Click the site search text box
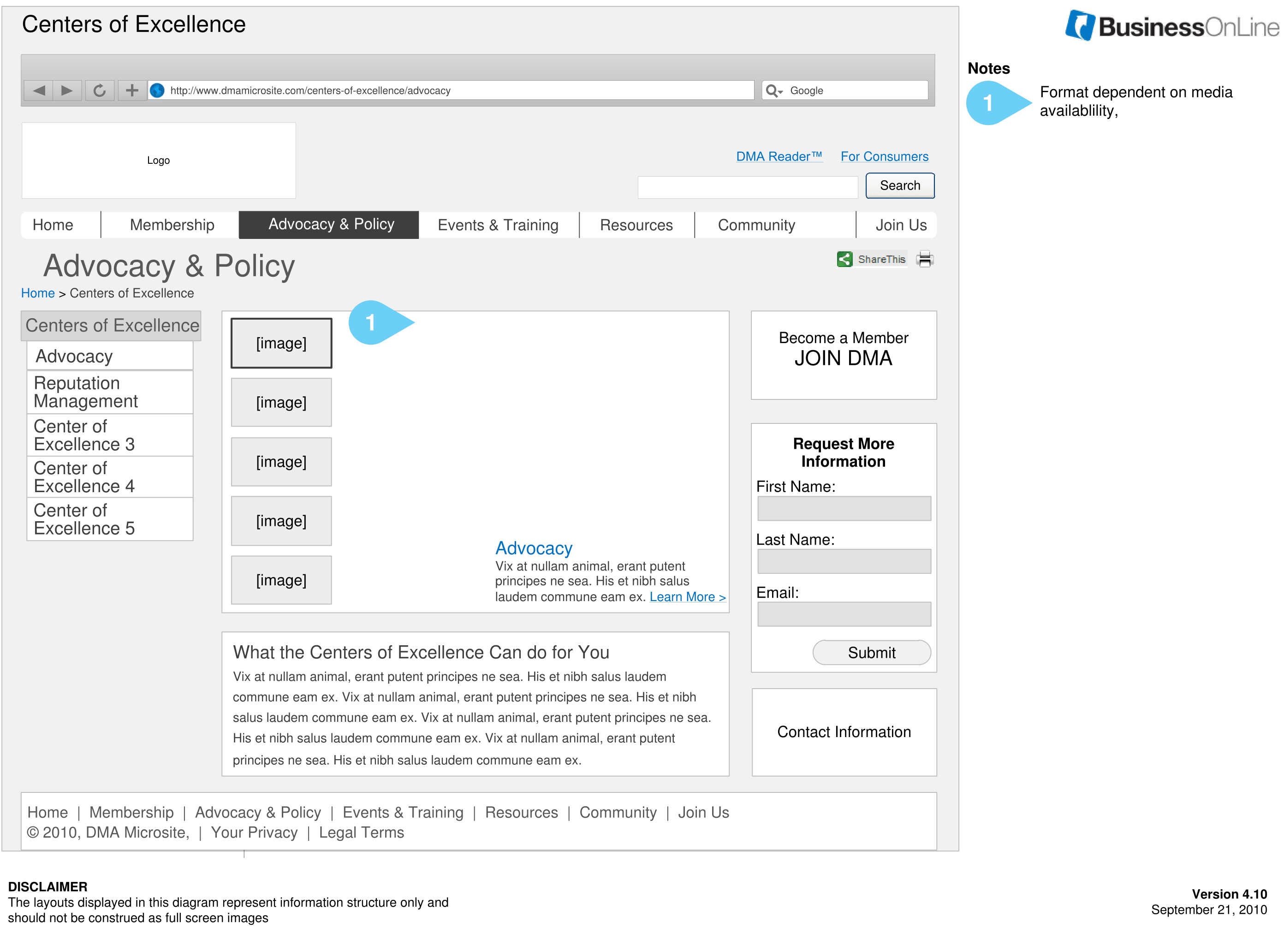The width and height of the screenshot is (1284, 952). pyautogui.click(x=748, y=187)
